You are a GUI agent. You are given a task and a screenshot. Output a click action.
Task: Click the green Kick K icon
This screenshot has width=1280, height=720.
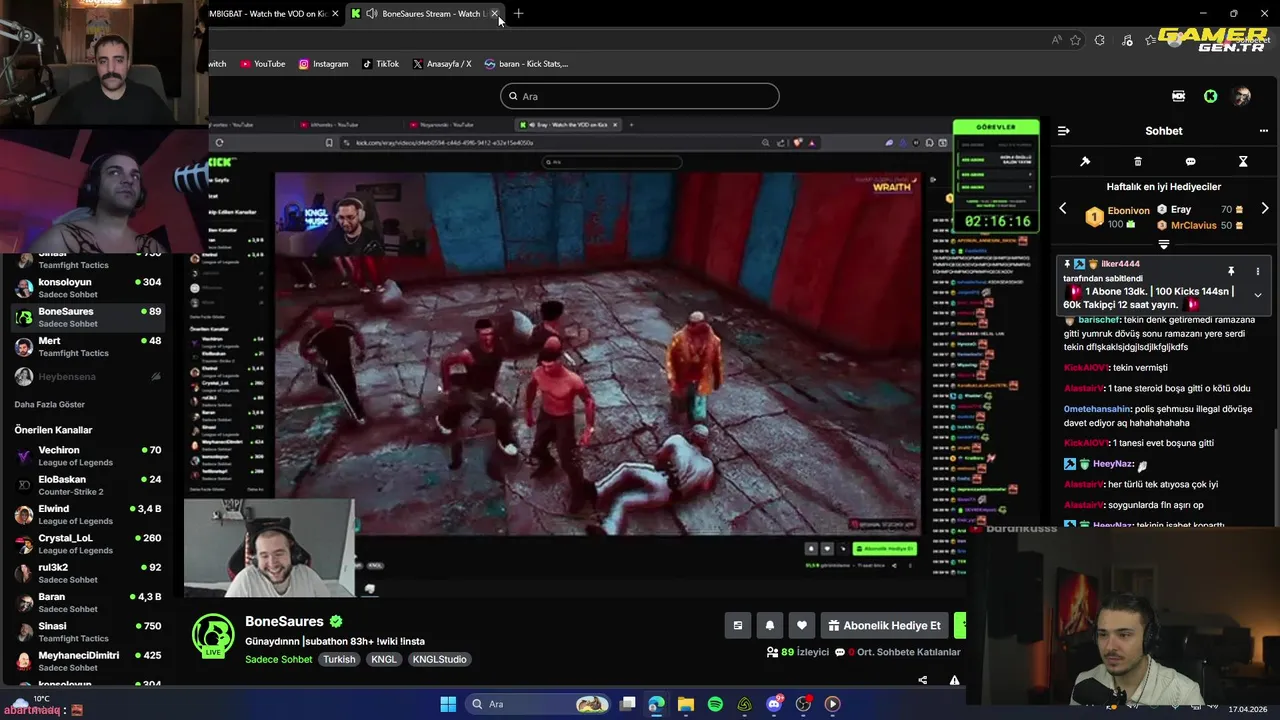pos(1210,96)
